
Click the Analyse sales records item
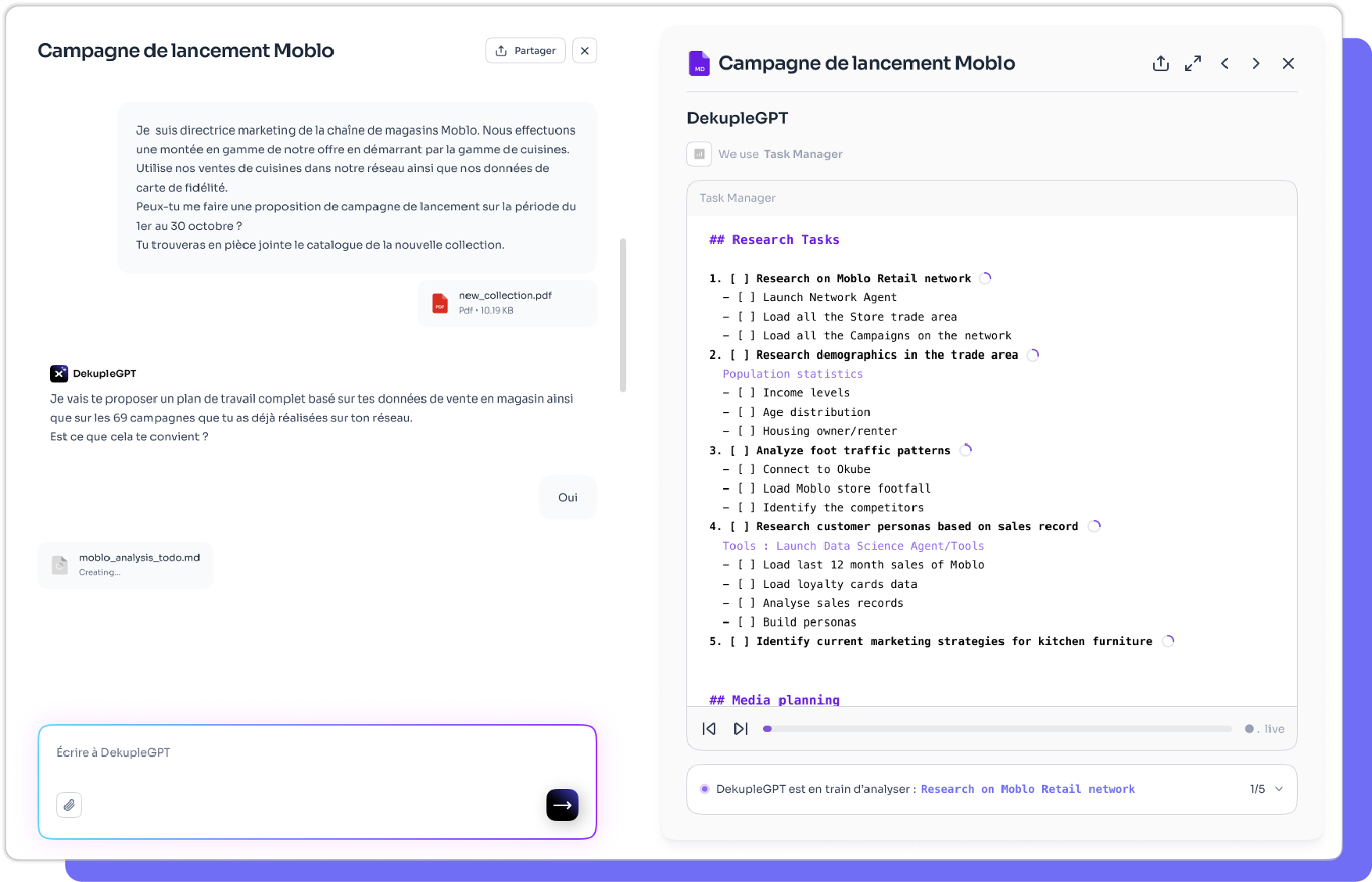(833, 603)
